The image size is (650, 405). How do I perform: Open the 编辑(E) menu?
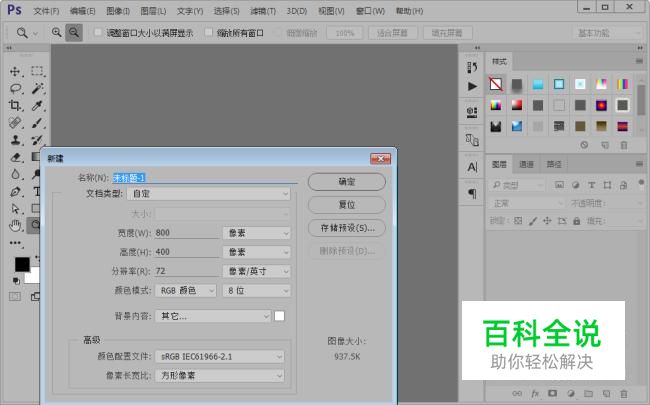pyautogui.click(x=82, y=11)
